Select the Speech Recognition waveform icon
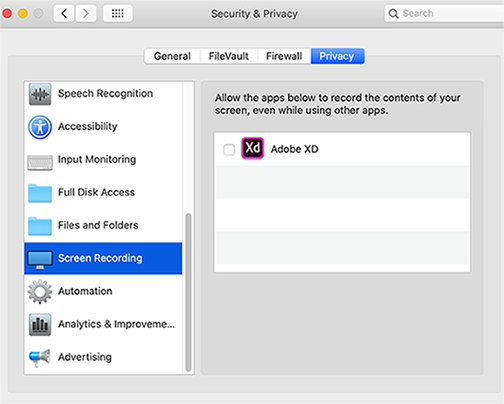 point(40,94)
